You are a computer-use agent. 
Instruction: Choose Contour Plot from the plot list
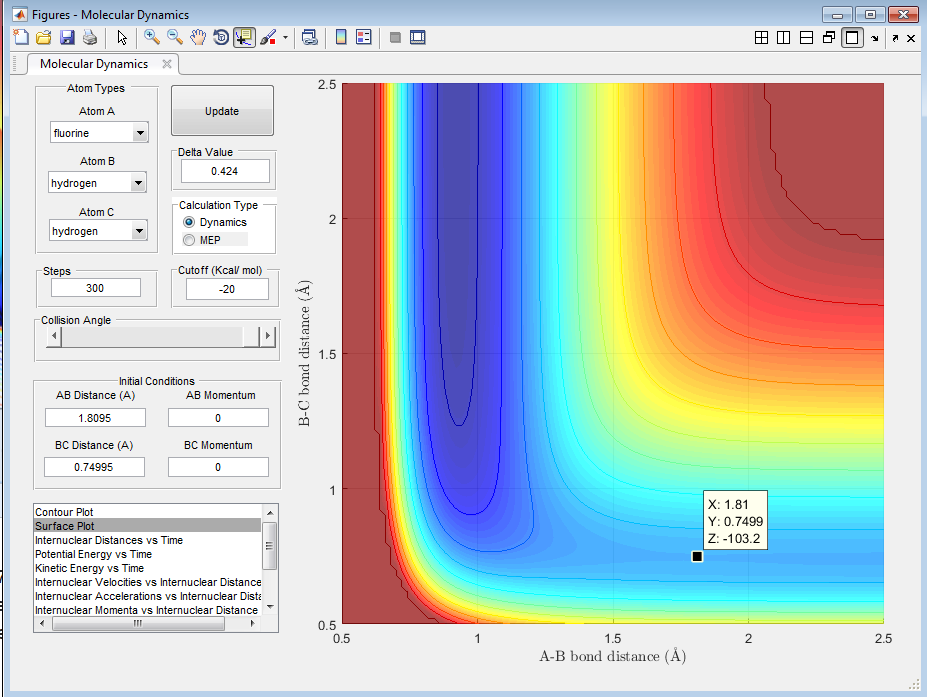coord(64,512)
